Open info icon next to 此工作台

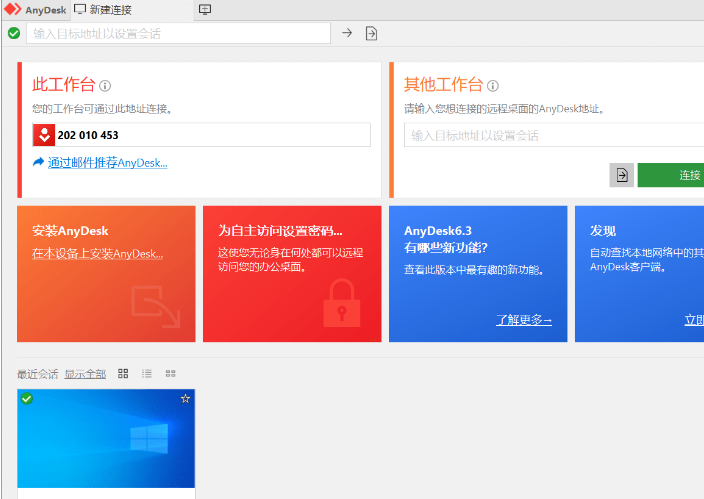[x=105, y=86]
